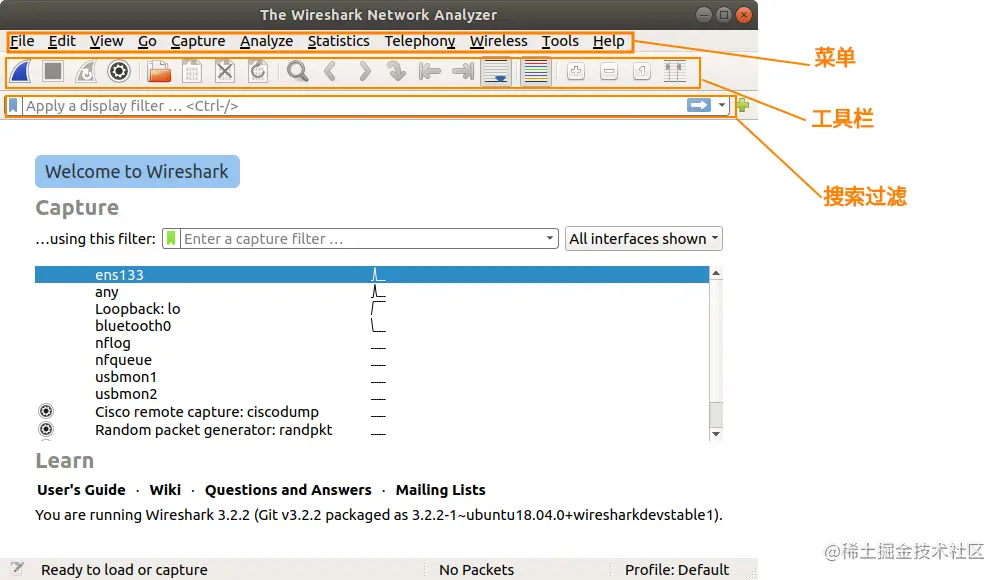The image size is (1003, 580).
Task: Toggle packet list colorization
Action: point(536,72)
